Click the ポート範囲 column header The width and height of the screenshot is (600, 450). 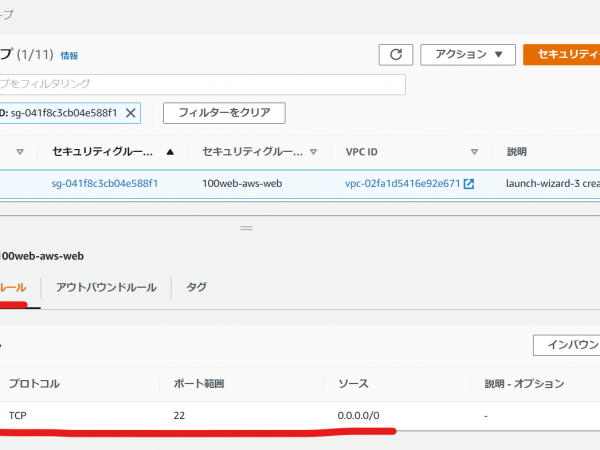click(199, 383)
